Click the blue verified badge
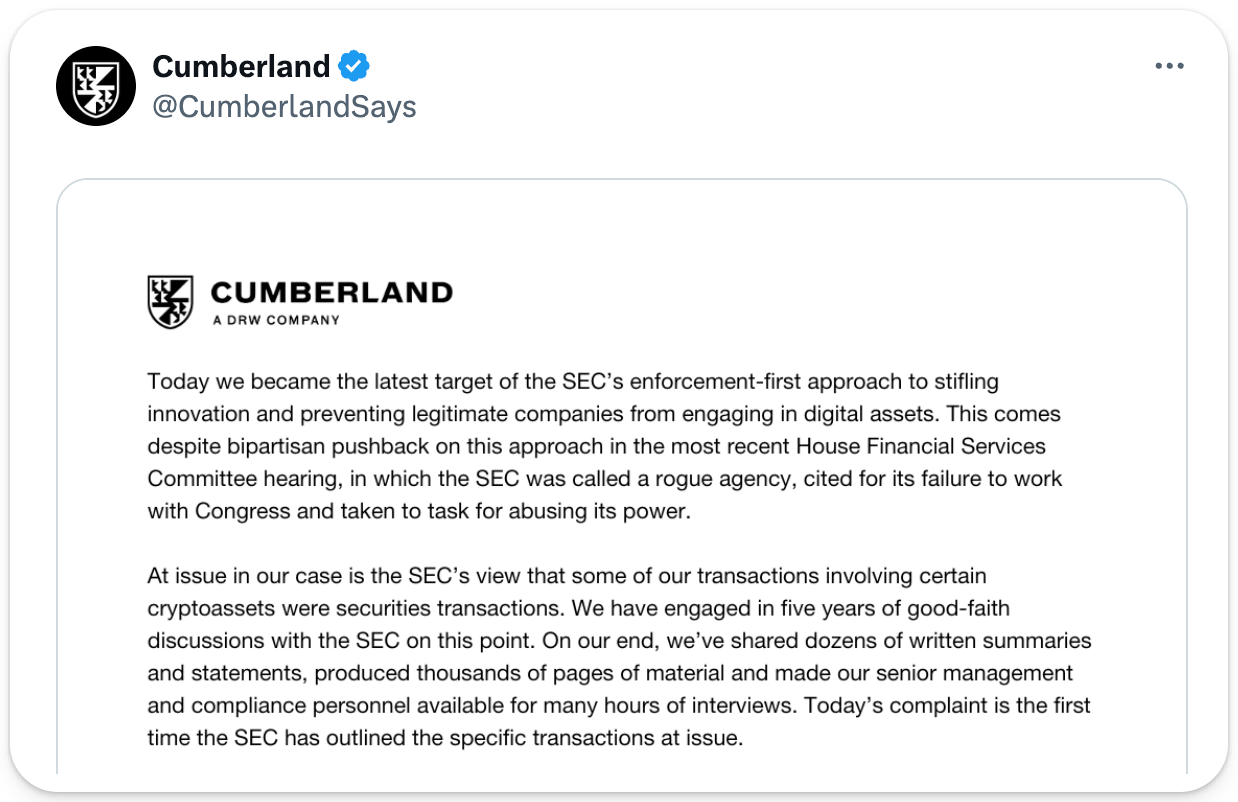 [x=354, y=67]
